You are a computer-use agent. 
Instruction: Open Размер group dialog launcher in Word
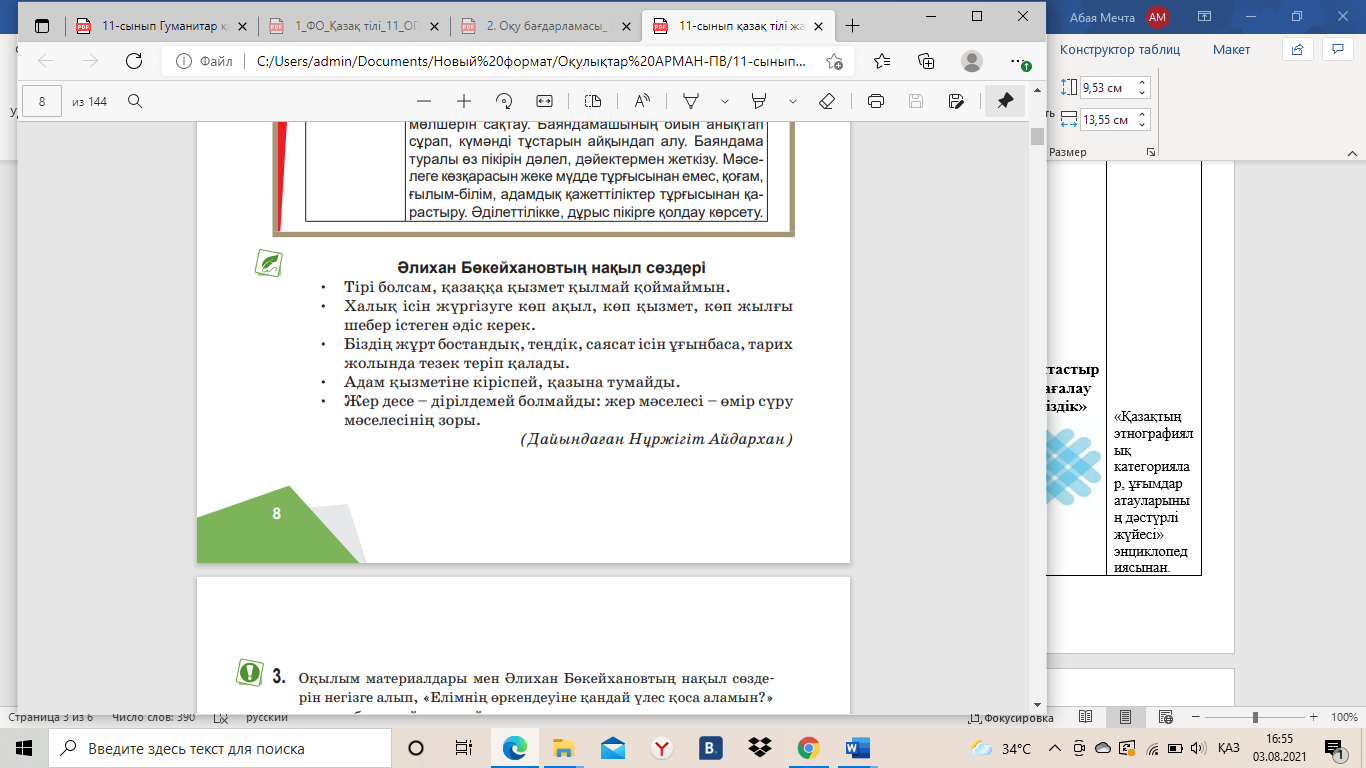(x=1151, y=152)
